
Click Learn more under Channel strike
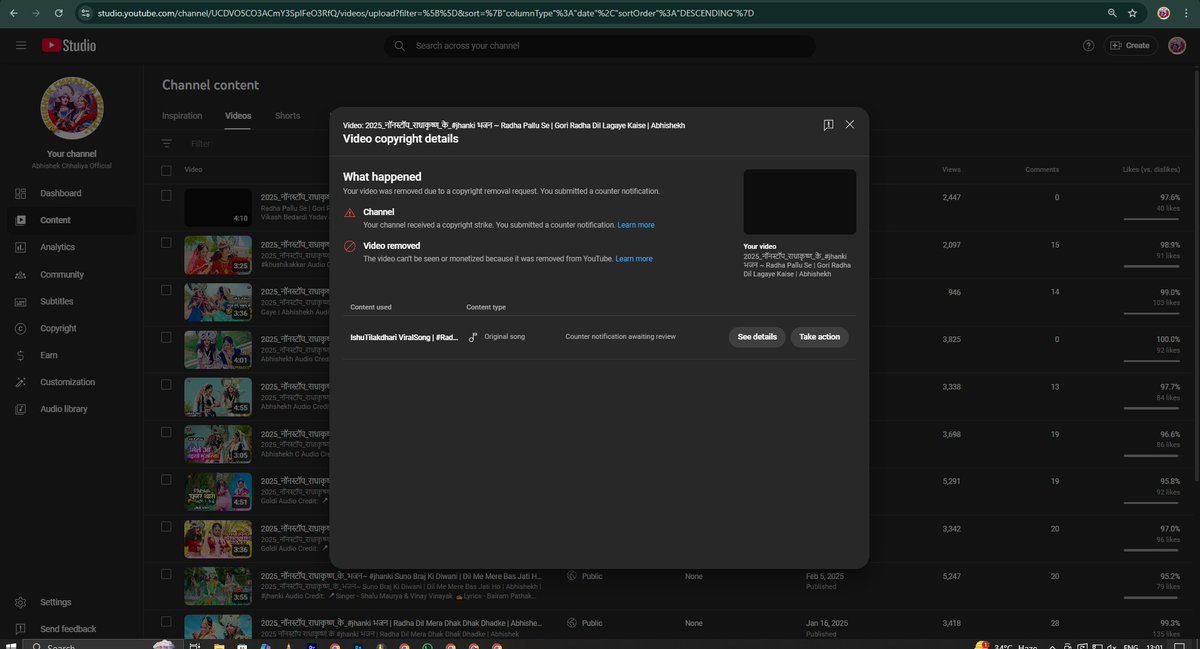coord(636,225)
